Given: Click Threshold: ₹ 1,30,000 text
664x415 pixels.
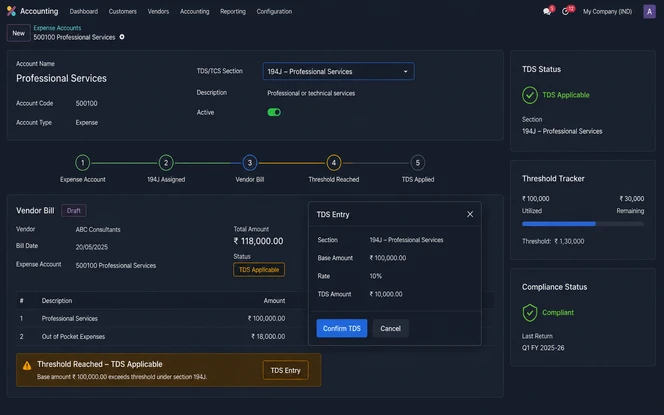Looking at the screenshot, I should coord(553,241).
